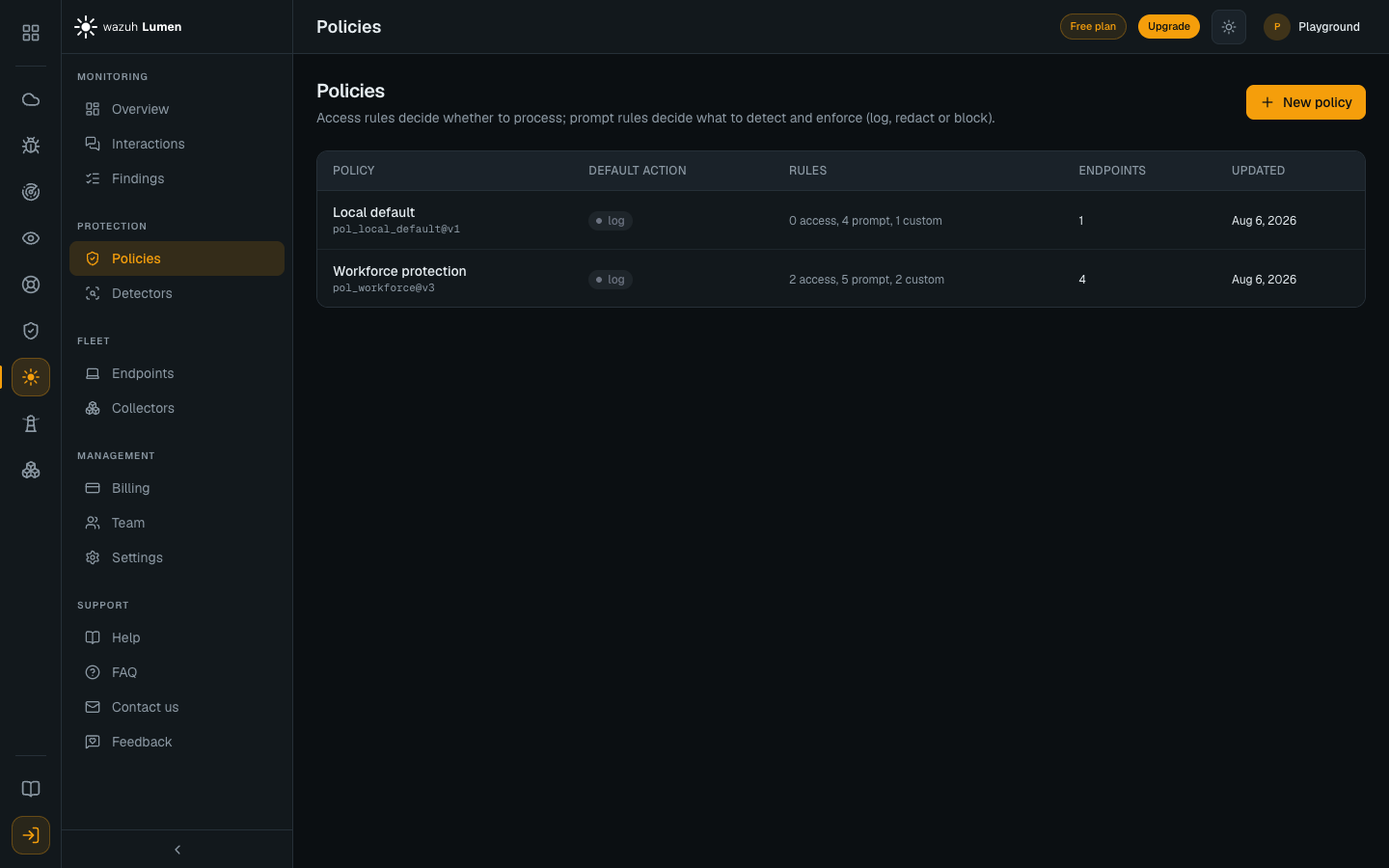
Task: Open Feedback in the sidebar
Action: coord(177,742)
